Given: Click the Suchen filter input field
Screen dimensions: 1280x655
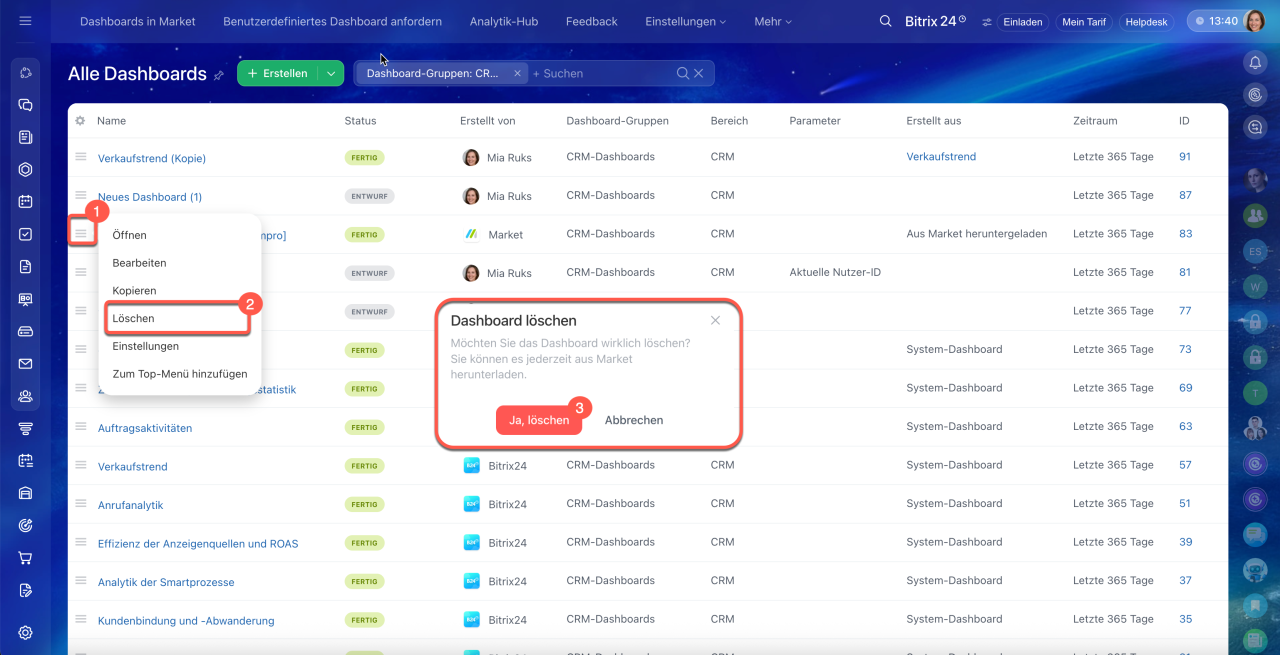Looking at the screenshot, I should (600, 73).
